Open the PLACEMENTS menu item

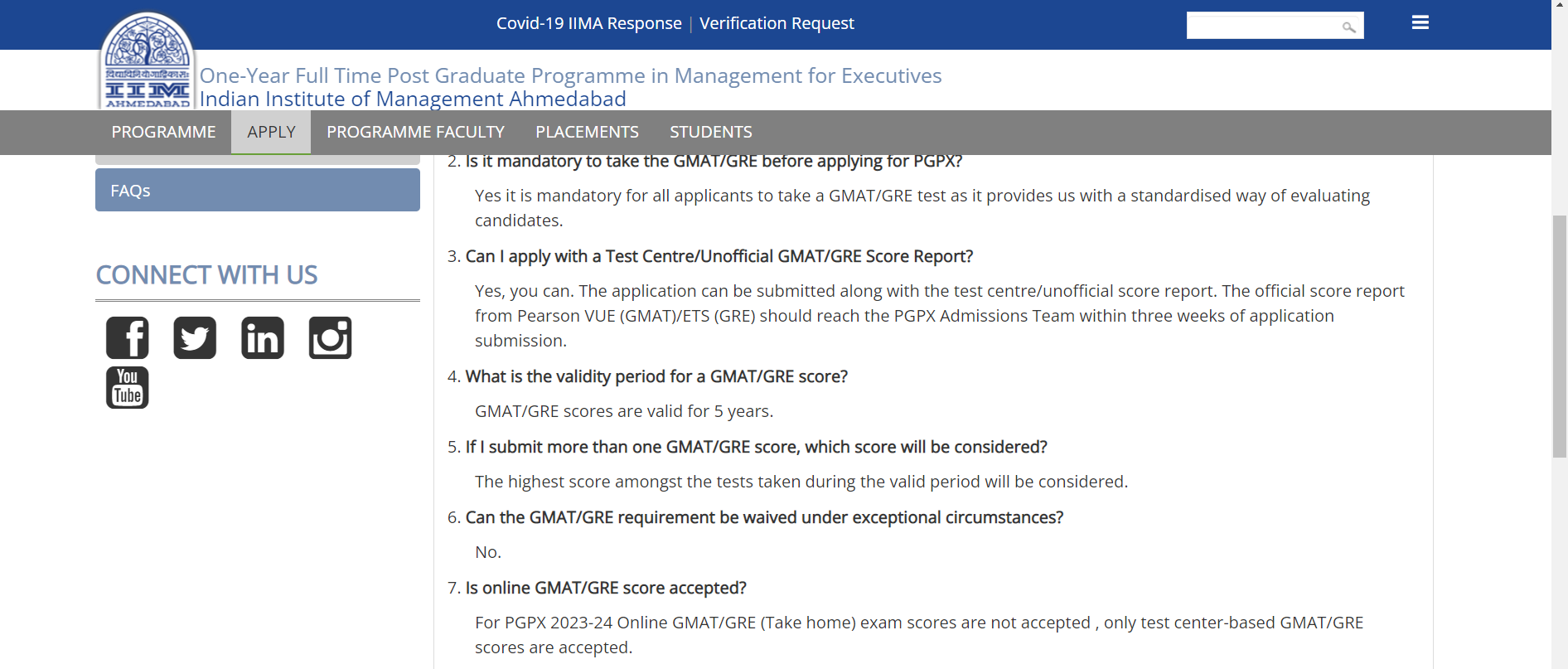[587, 133]
